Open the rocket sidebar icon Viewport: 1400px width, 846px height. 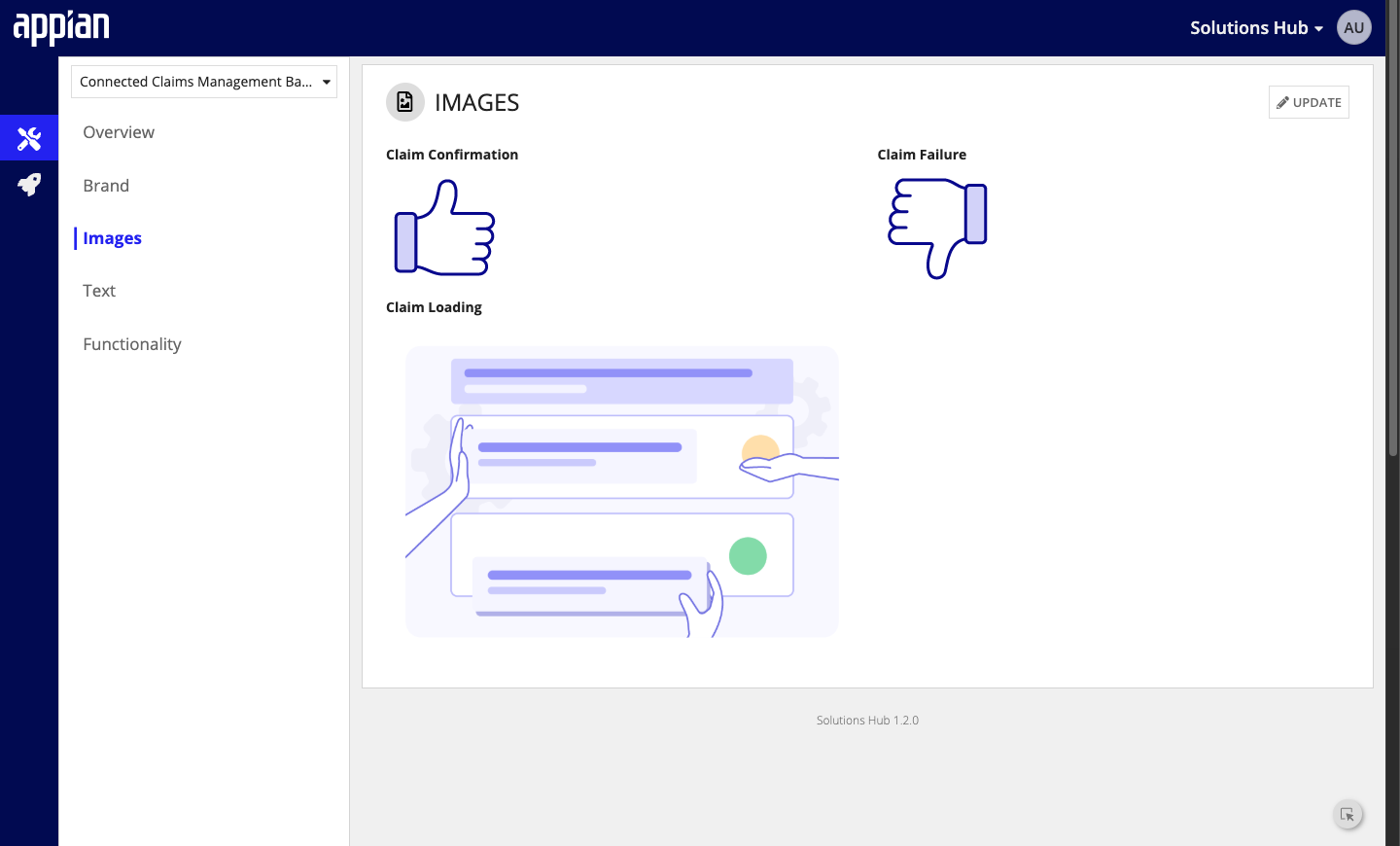(x=29, y=184)
